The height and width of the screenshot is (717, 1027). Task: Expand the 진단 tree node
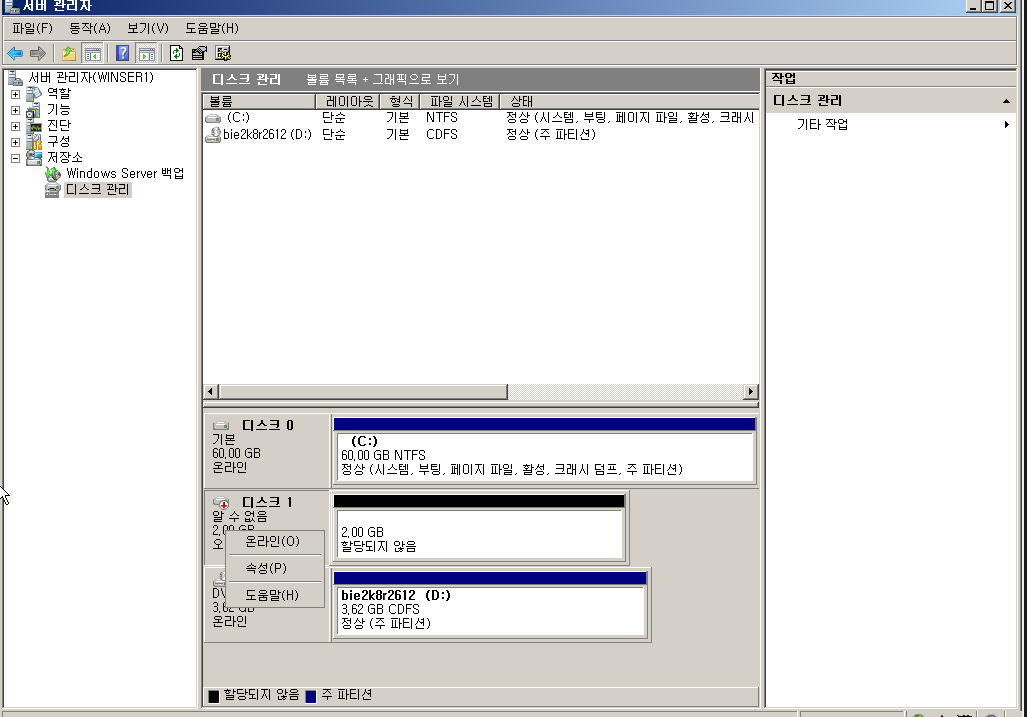pos(16,126)
